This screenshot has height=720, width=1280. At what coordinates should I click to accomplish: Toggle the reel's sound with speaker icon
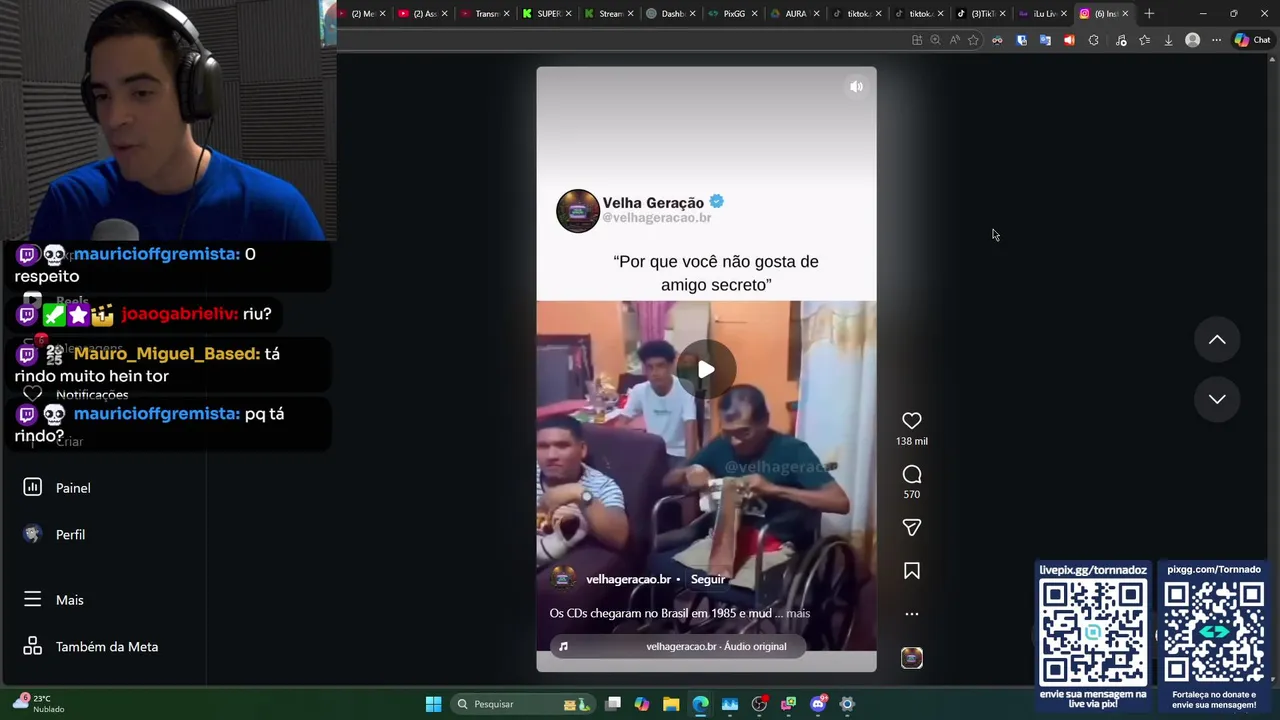point(856,87)
